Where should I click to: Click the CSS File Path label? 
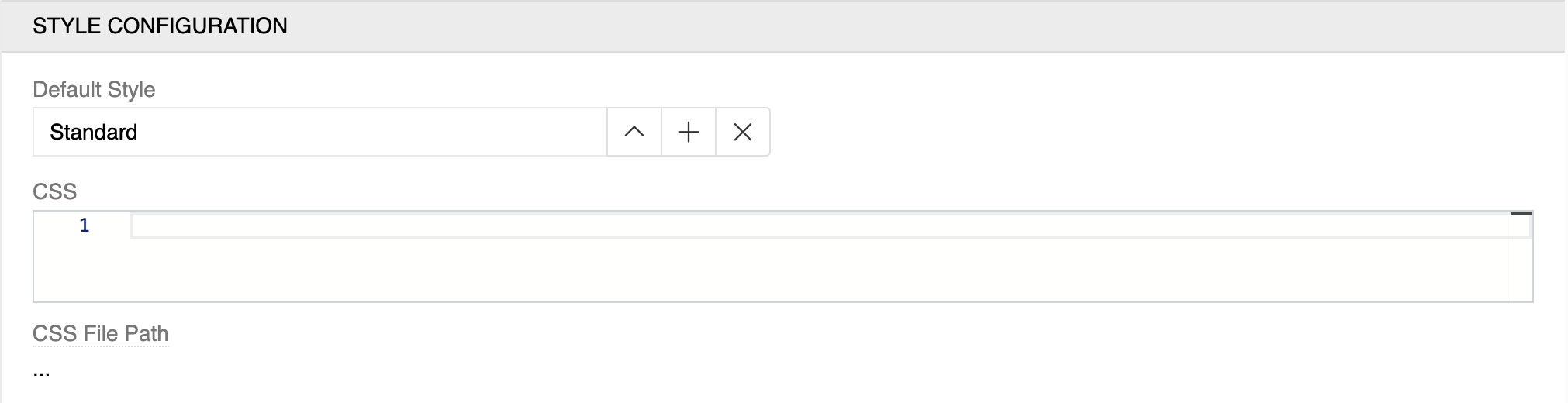coord(100,334)
